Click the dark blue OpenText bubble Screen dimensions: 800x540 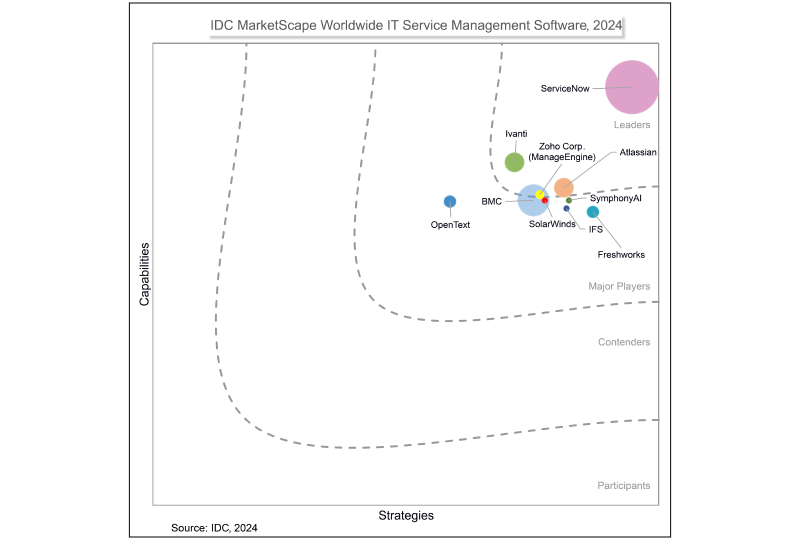[x=449, y=202]
